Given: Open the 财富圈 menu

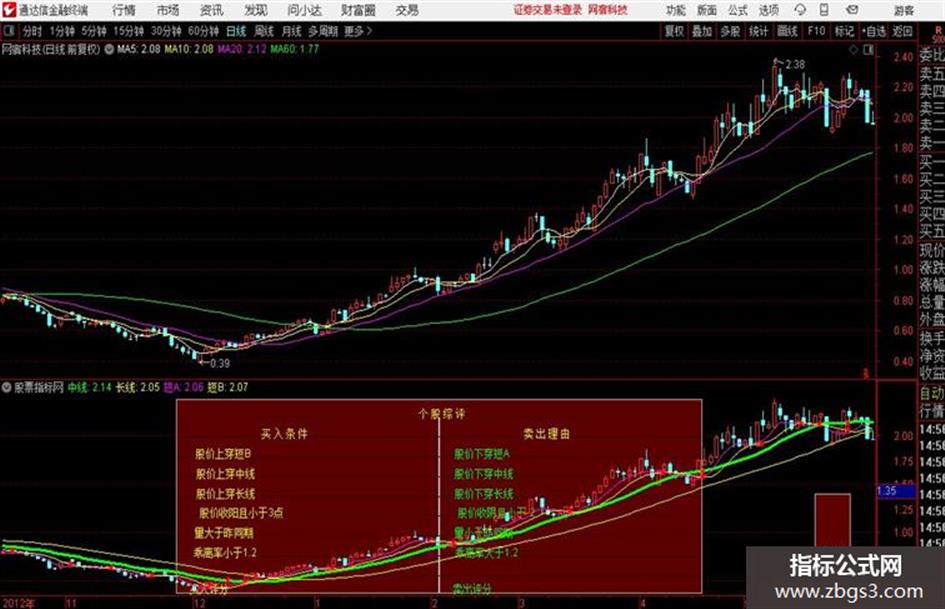Looking at the screenshot, I should coord(358,10).
